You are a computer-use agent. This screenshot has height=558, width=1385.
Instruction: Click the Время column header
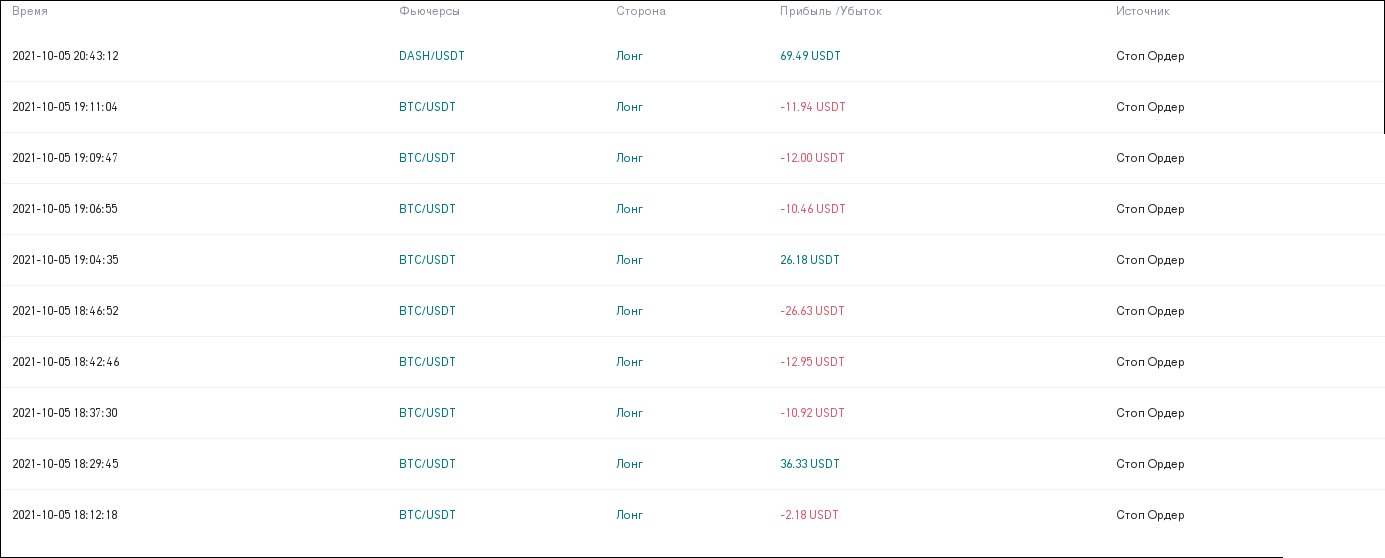tap(29, 11)
